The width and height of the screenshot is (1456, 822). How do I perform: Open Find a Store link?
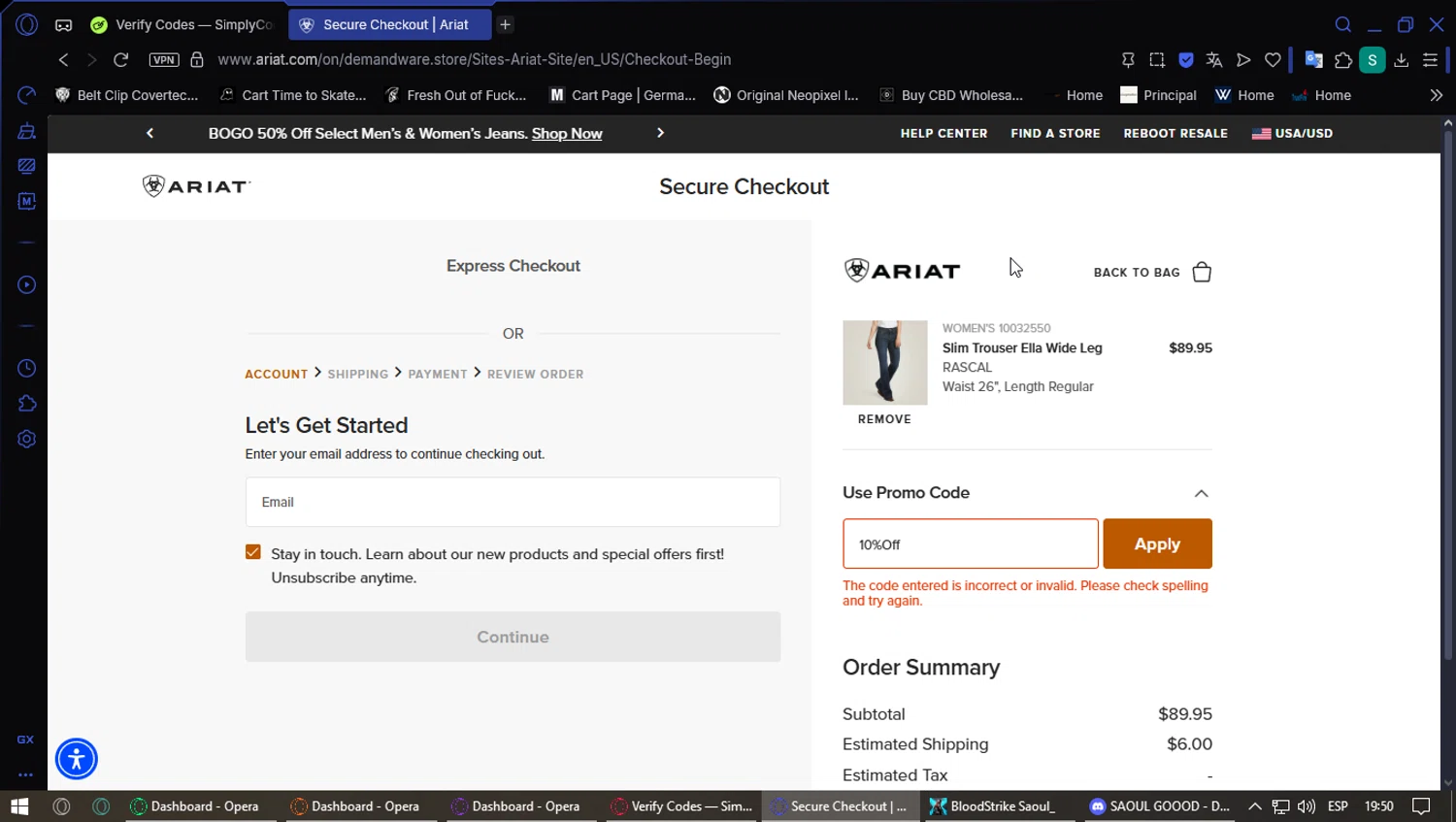click(x=1055, y=133)
